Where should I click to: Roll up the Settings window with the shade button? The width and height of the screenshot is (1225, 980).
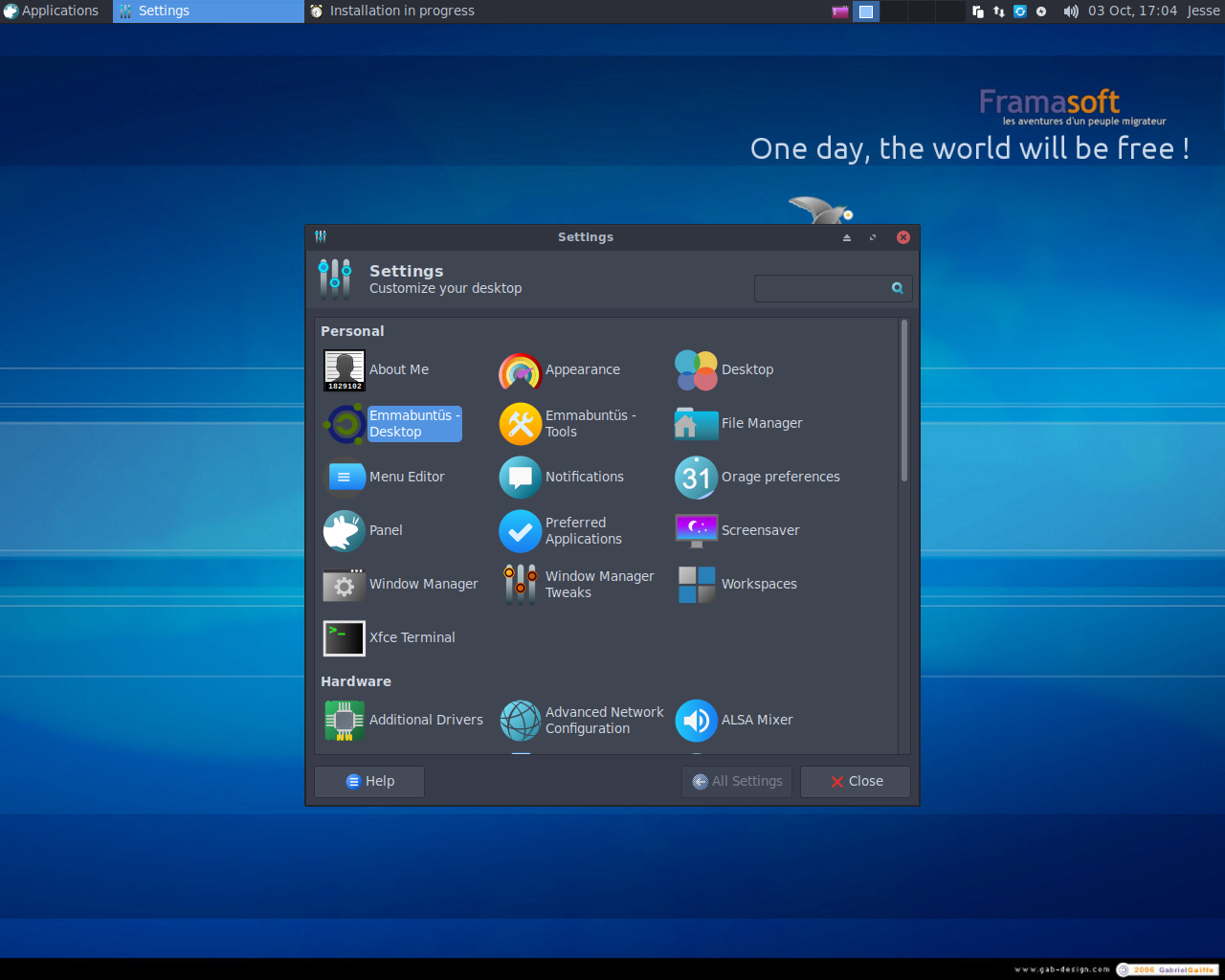(846, 237)
